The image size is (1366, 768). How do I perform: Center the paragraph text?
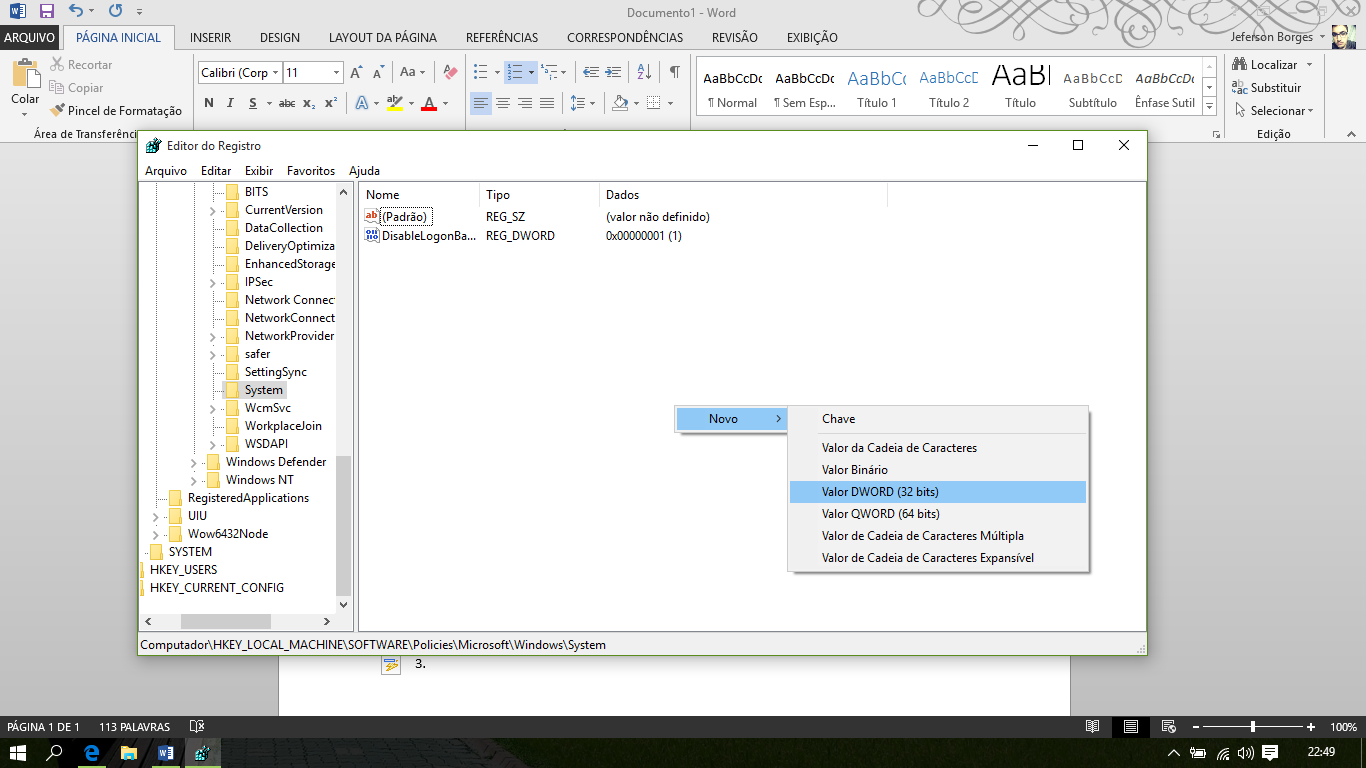503,103
